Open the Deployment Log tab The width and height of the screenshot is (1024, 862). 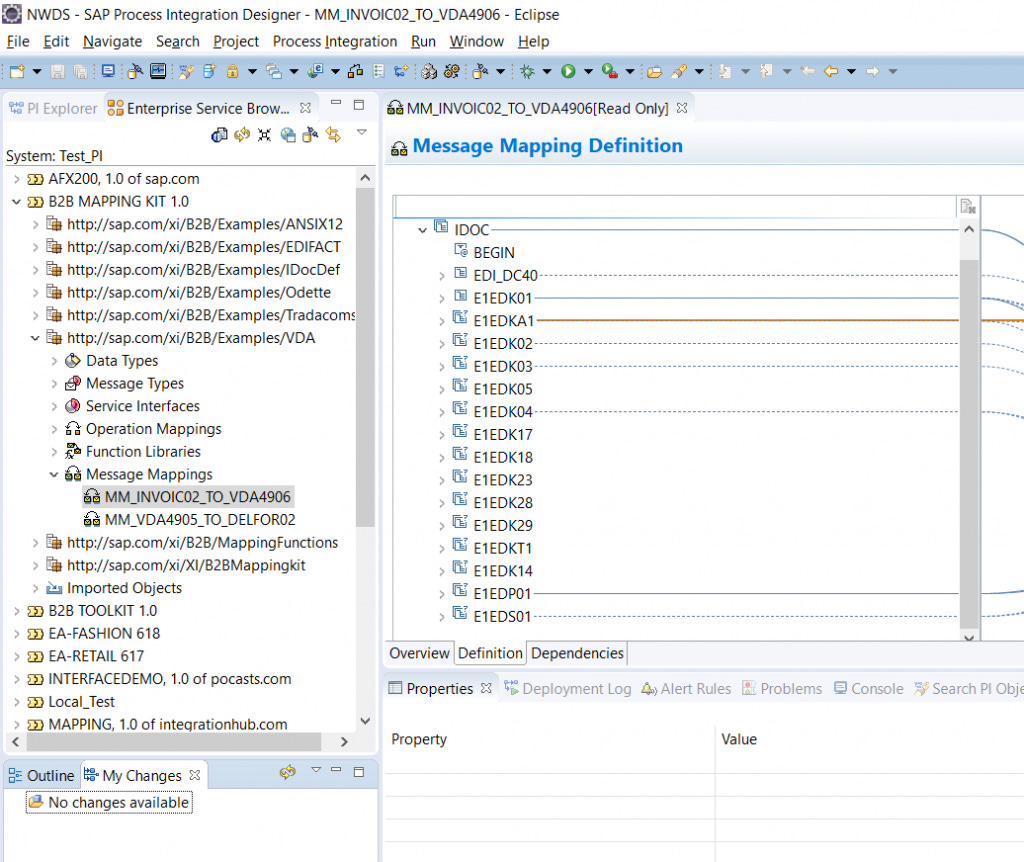point(568,688)
